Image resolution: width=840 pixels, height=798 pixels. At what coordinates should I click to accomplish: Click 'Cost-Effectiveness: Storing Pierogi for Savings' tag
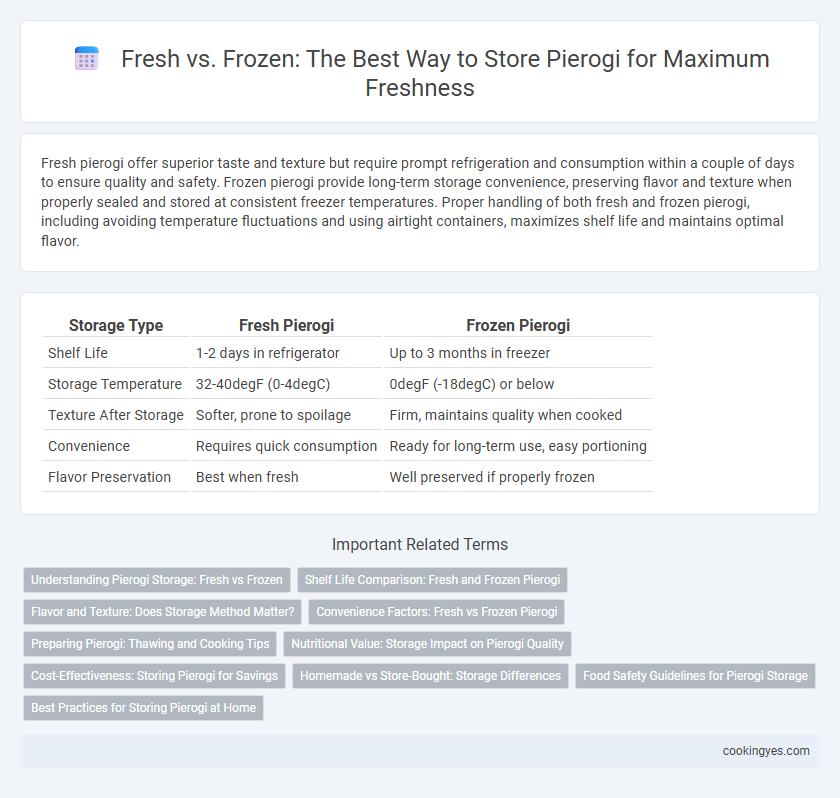point(154,676)
